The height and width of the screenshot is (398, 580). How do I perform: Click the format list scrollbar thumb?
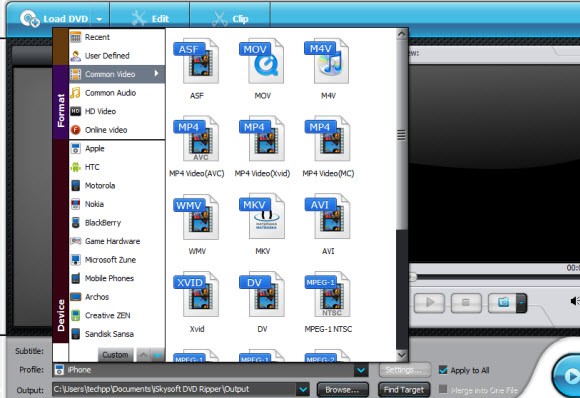click(x=402, y=135)
